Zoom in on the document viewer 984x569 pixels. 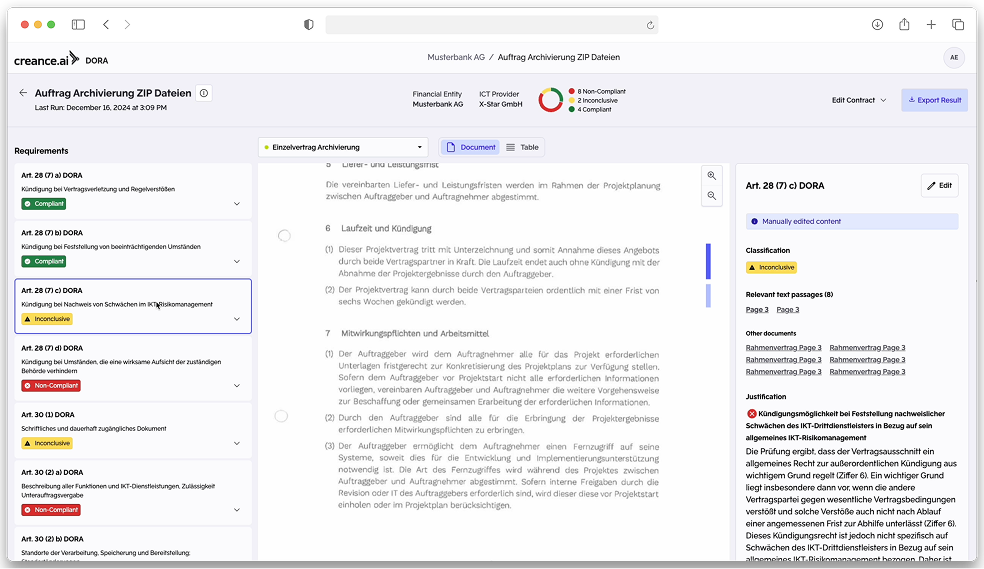coord(712,176)
